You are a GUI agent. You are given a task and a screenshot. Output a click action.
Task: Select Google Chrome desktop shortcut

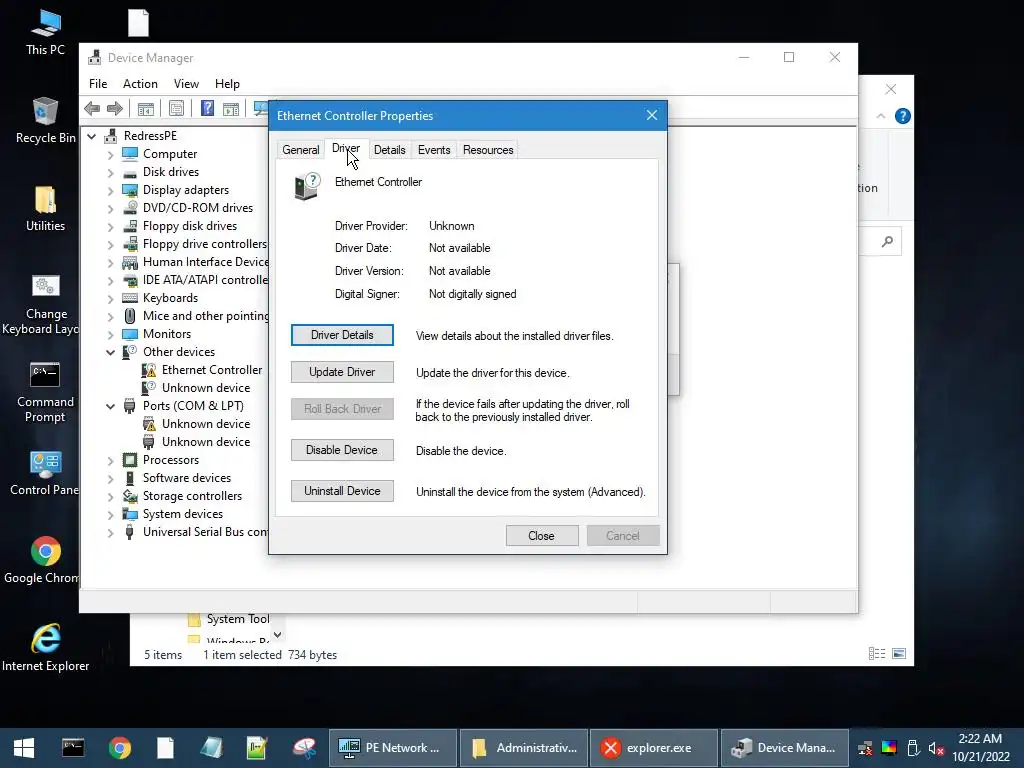tap(45, 560)
